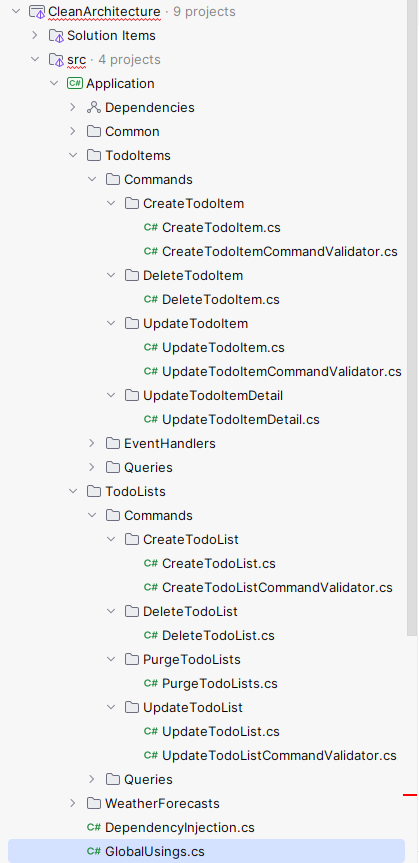This screenshot has height=863, width=419.
Task: Collapse the TodoItems folder
Action: (73, 155)
